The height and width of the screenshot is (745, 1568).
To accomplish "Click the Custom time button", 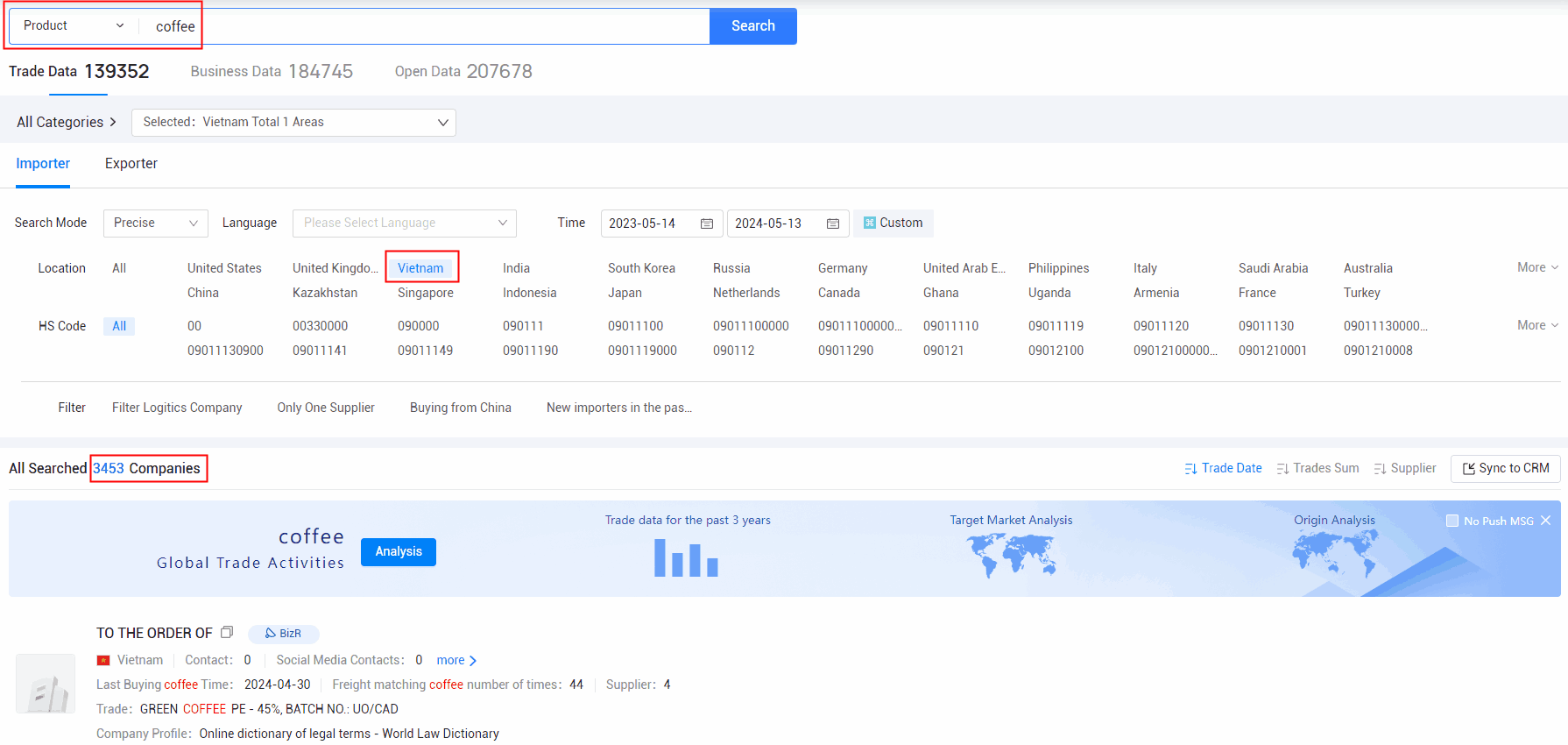I will click(893, 223).
